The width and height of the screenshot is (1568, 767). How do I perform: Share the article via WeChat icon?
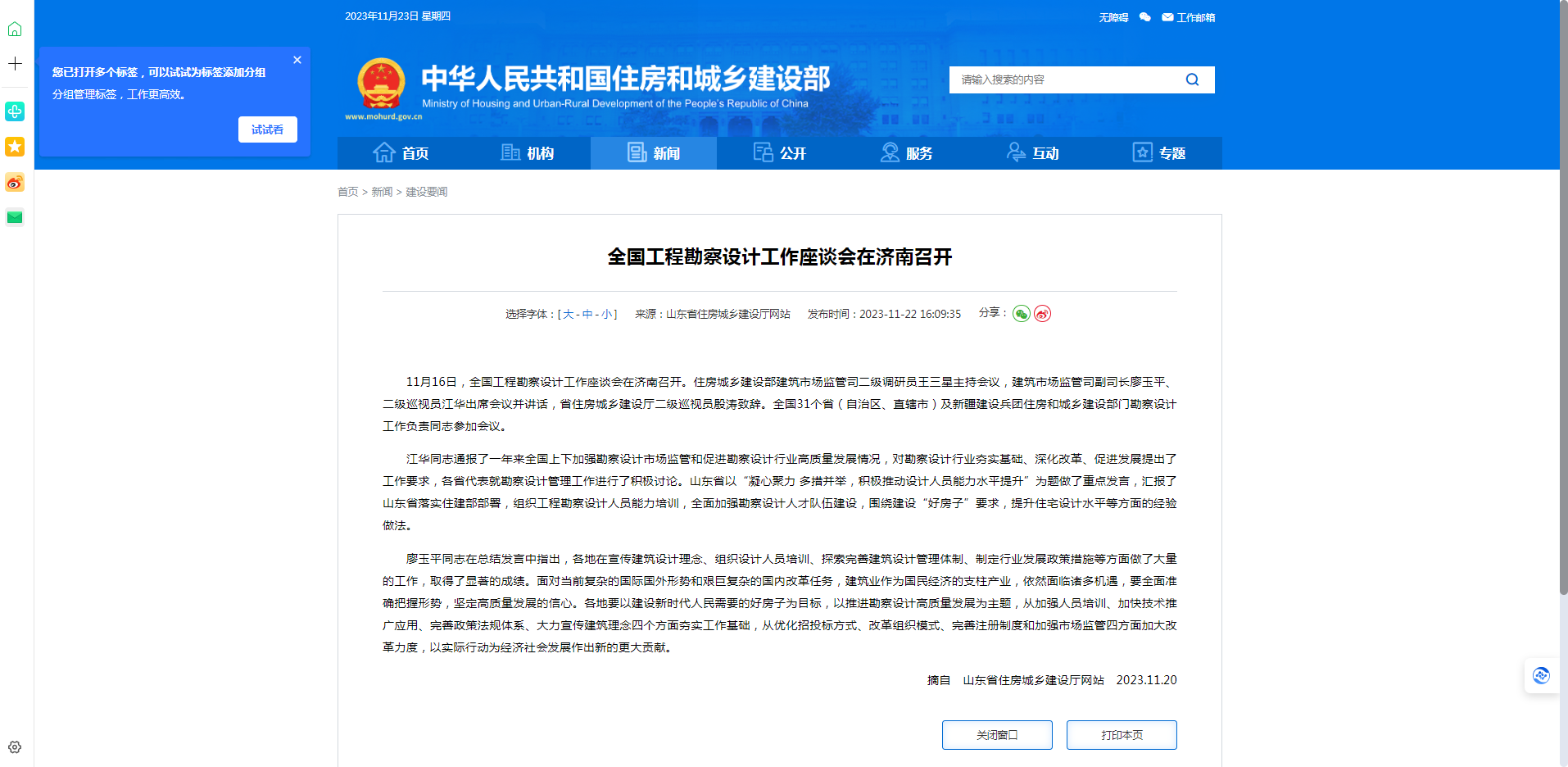(x=1021, y=314)
